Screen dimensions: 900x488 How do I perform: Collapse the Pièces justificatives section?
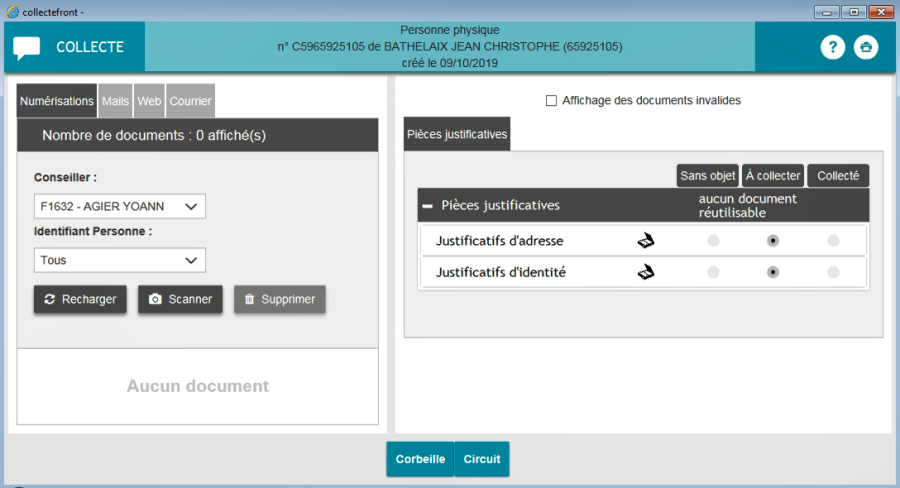tap(428, 205)
